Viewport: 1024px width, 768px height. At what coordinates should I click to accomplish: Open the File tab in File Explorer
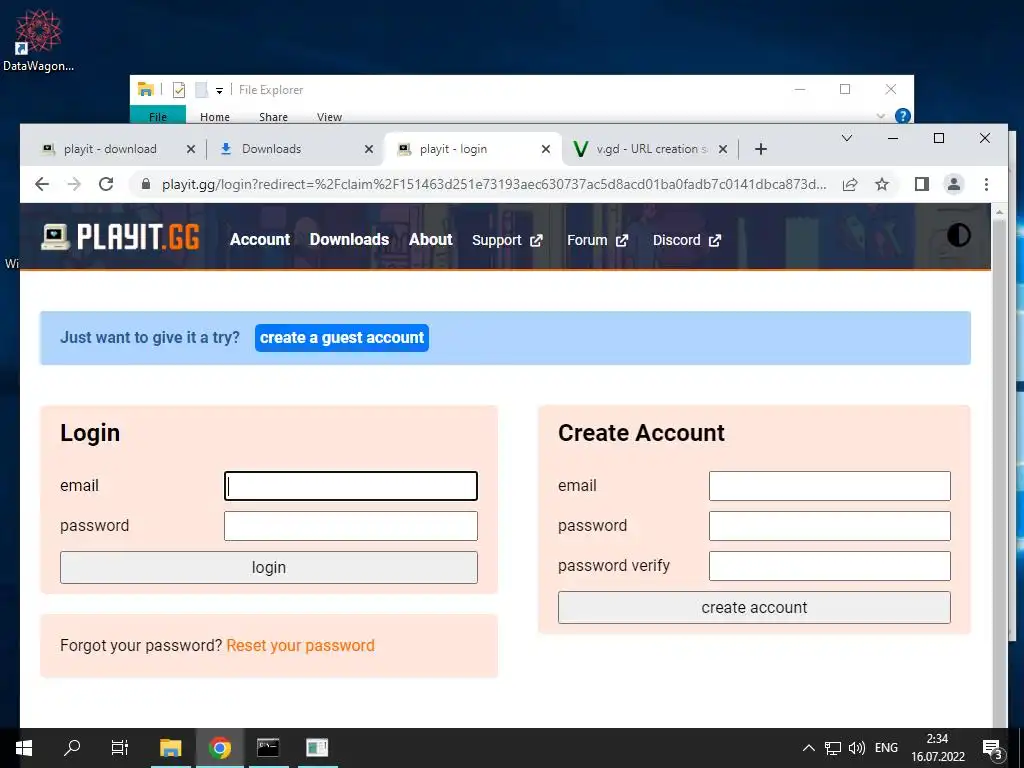(x=158, y=116)
